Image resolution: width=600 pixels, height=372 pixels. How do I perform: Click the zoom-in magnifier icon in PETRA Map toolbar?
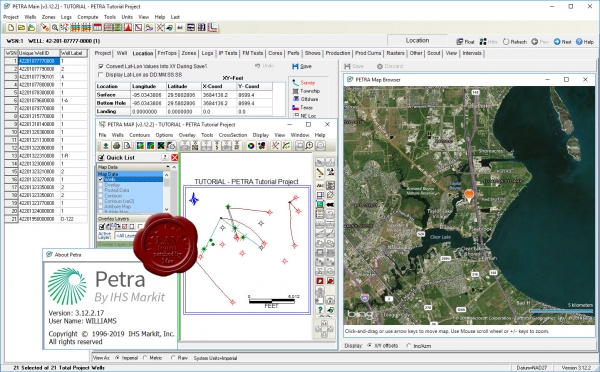(310, 146)
